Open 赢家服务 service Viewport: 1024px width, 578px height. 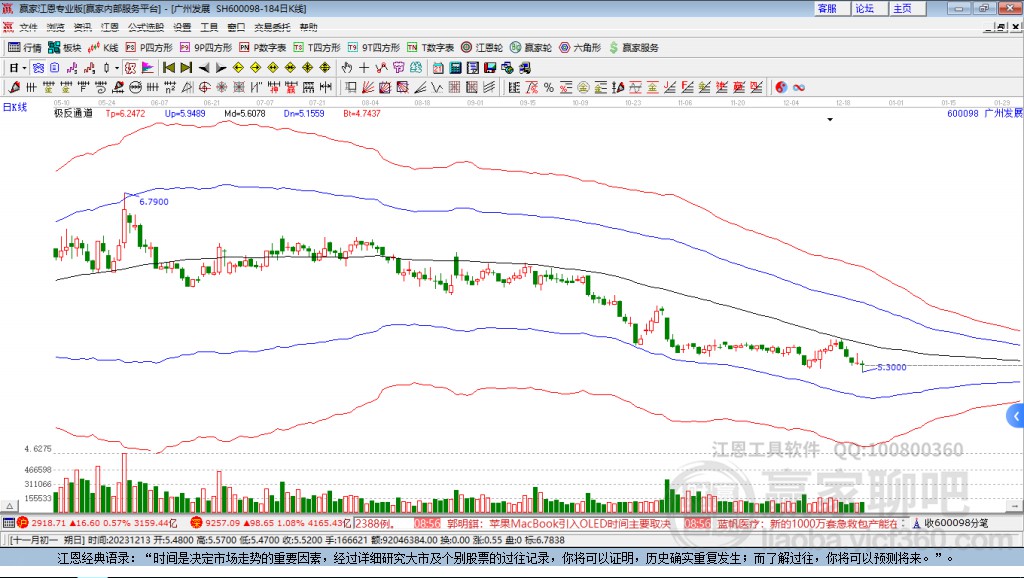point(633,48)
